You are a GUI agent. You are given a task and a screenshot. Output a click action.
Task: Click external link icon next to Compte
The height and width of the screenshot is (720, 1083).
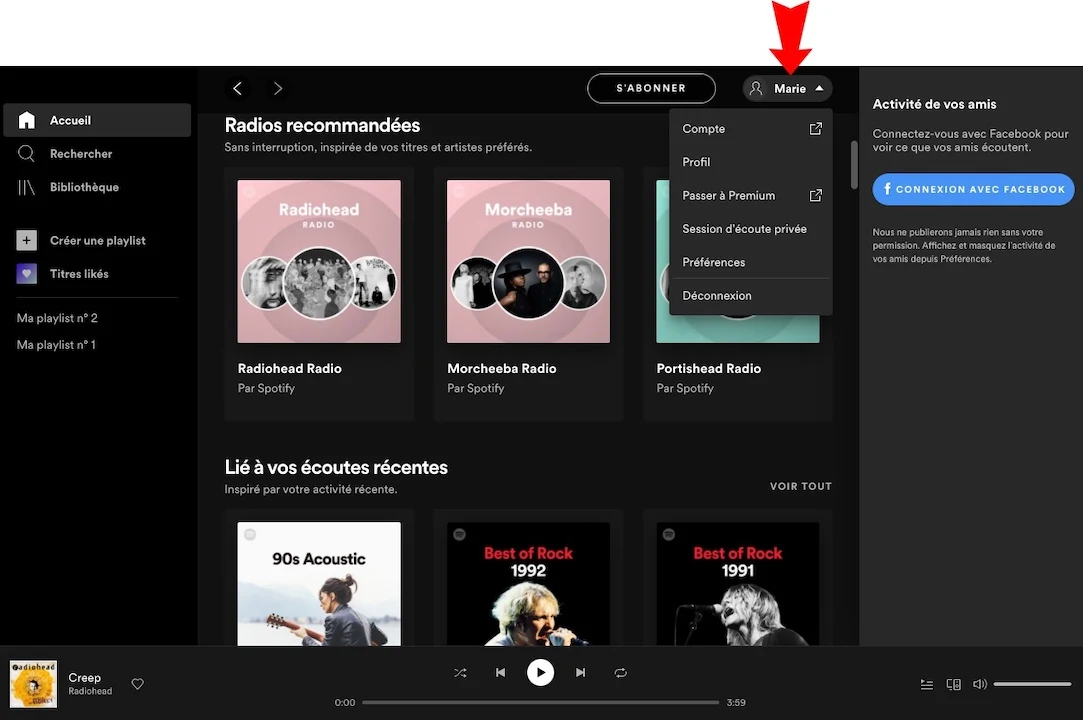[x=816, y=129]
